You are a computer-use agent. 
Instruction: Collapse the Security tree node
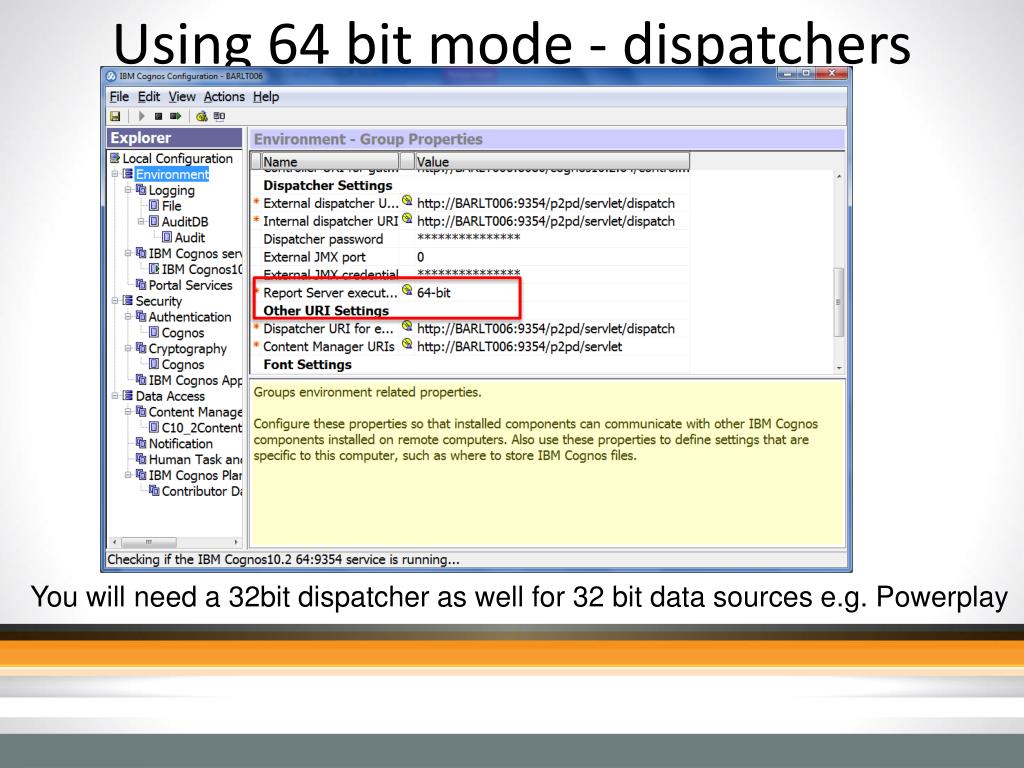click(115, 300)
